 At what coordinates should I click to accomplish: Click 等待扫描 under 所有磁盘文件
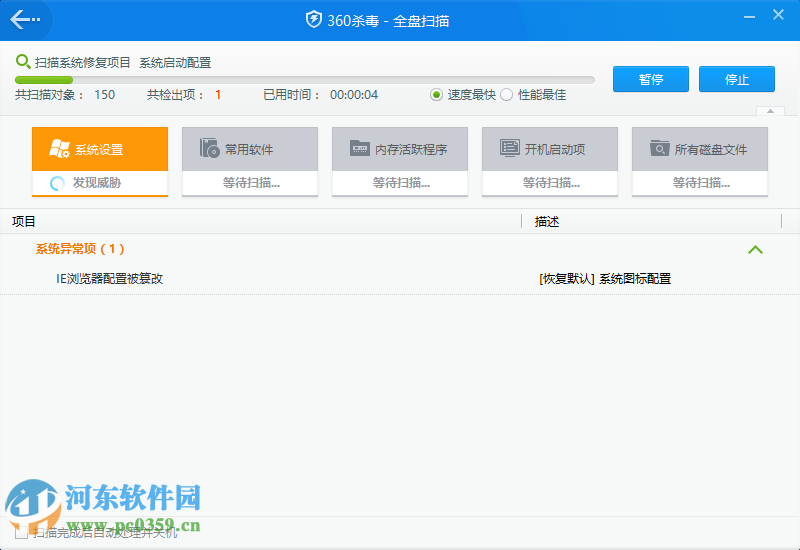(x=701, y=183)
